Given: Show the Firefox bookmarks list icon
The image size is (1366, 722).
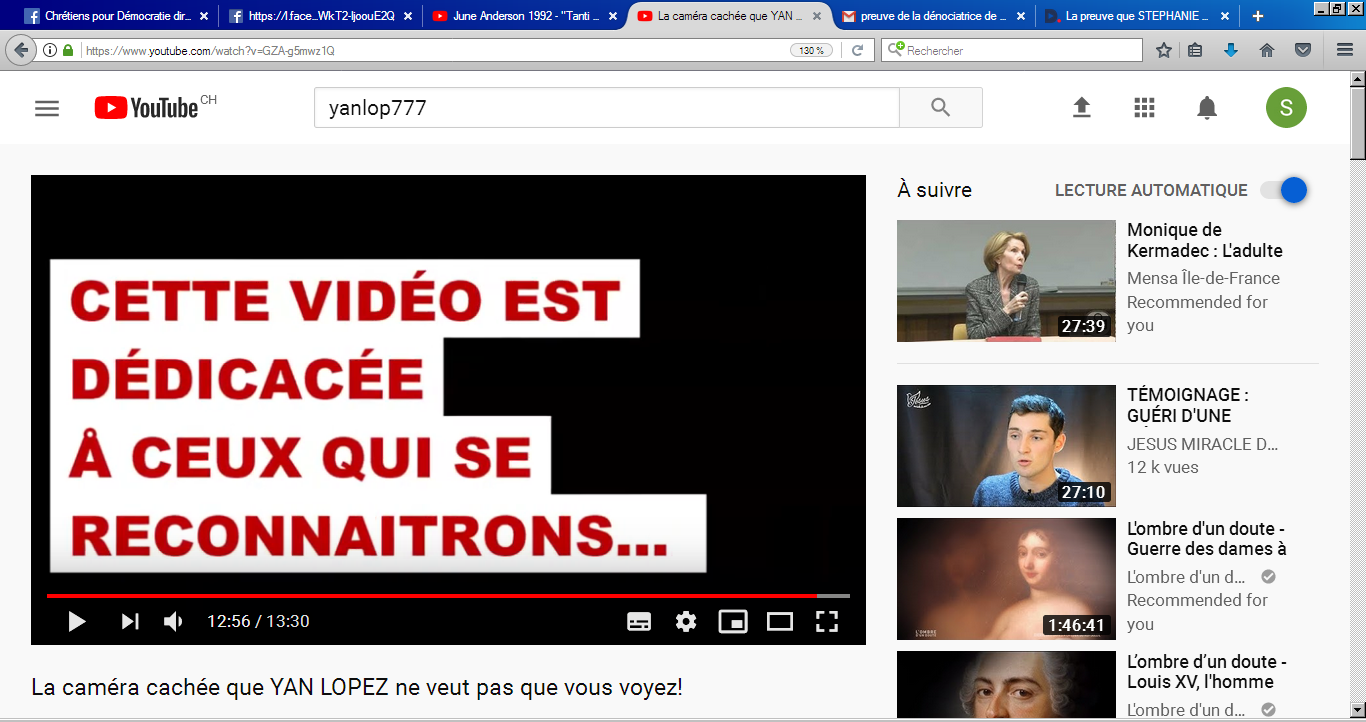Looking at the screenshot, I should coord(1195,50).
